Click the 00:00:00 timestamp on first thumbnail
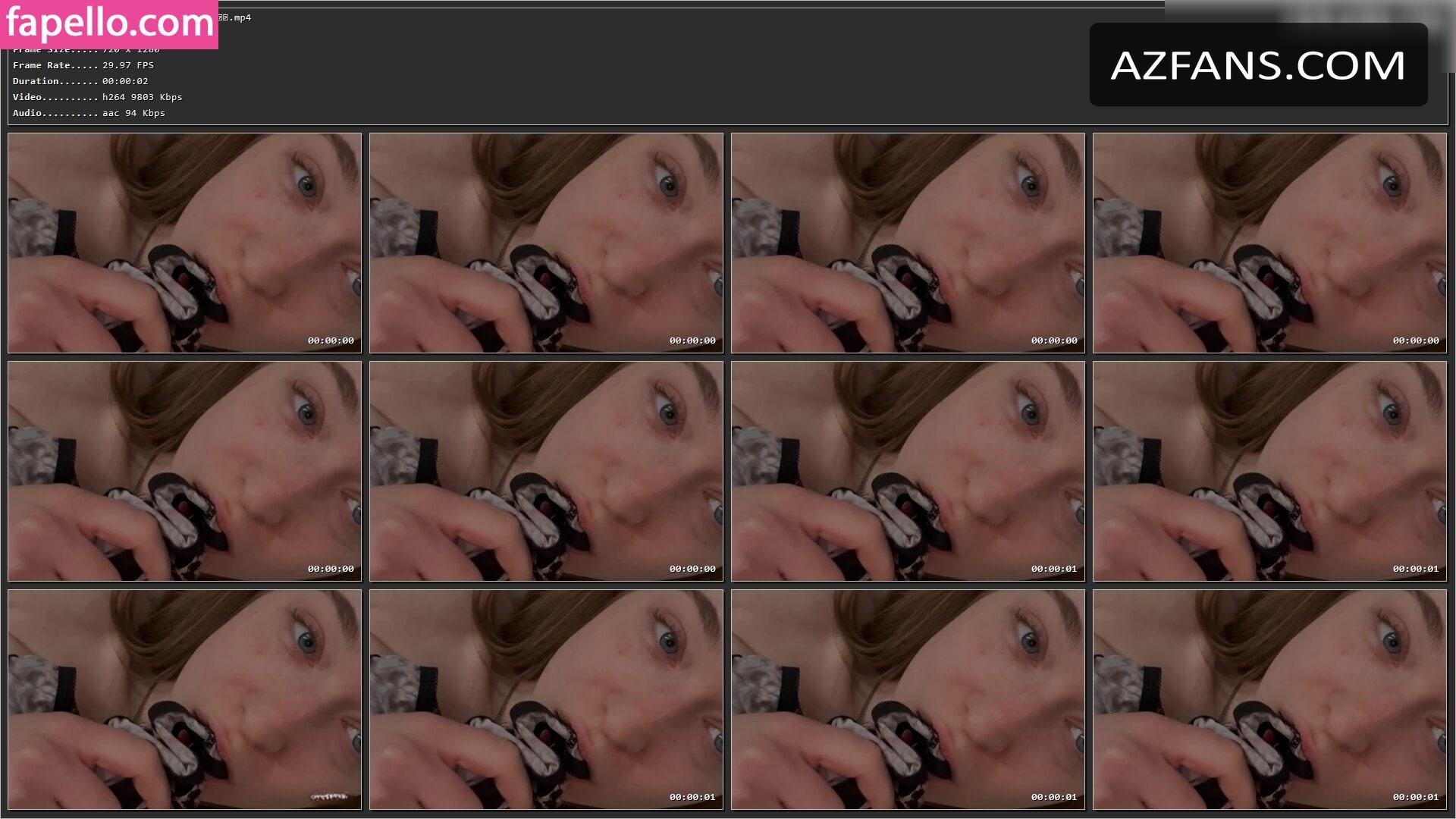This screenshot has height=819, width=1456. pos(331,340)
